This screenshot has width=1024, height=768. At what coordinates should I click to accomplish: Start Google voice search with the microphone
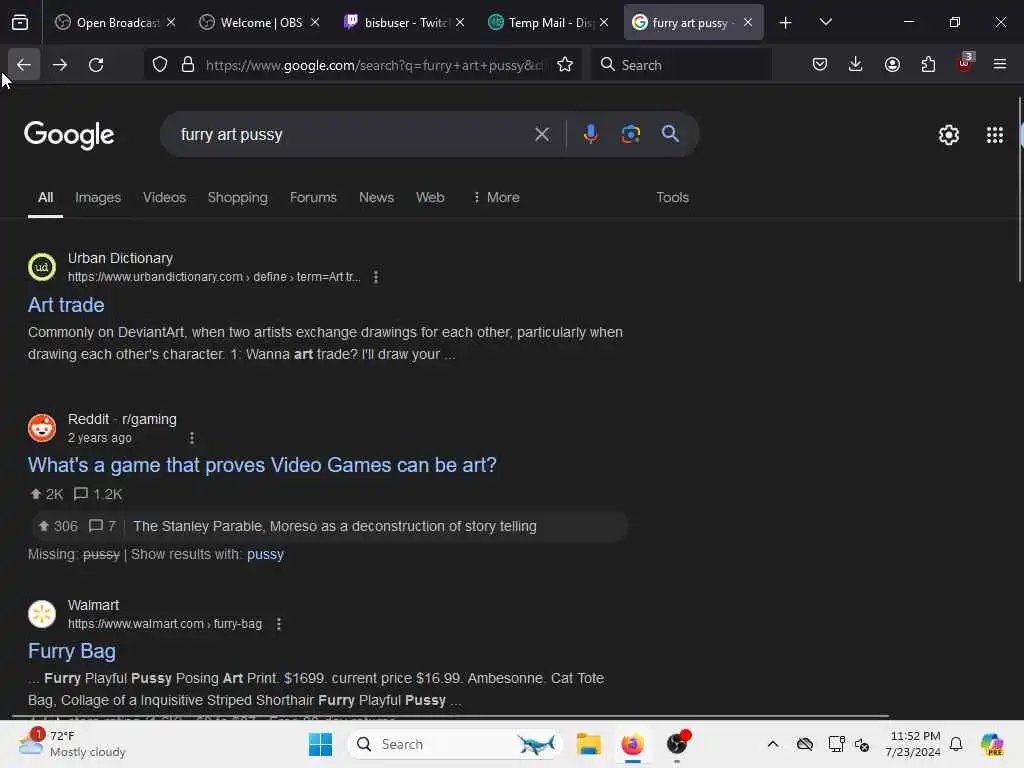590,135
